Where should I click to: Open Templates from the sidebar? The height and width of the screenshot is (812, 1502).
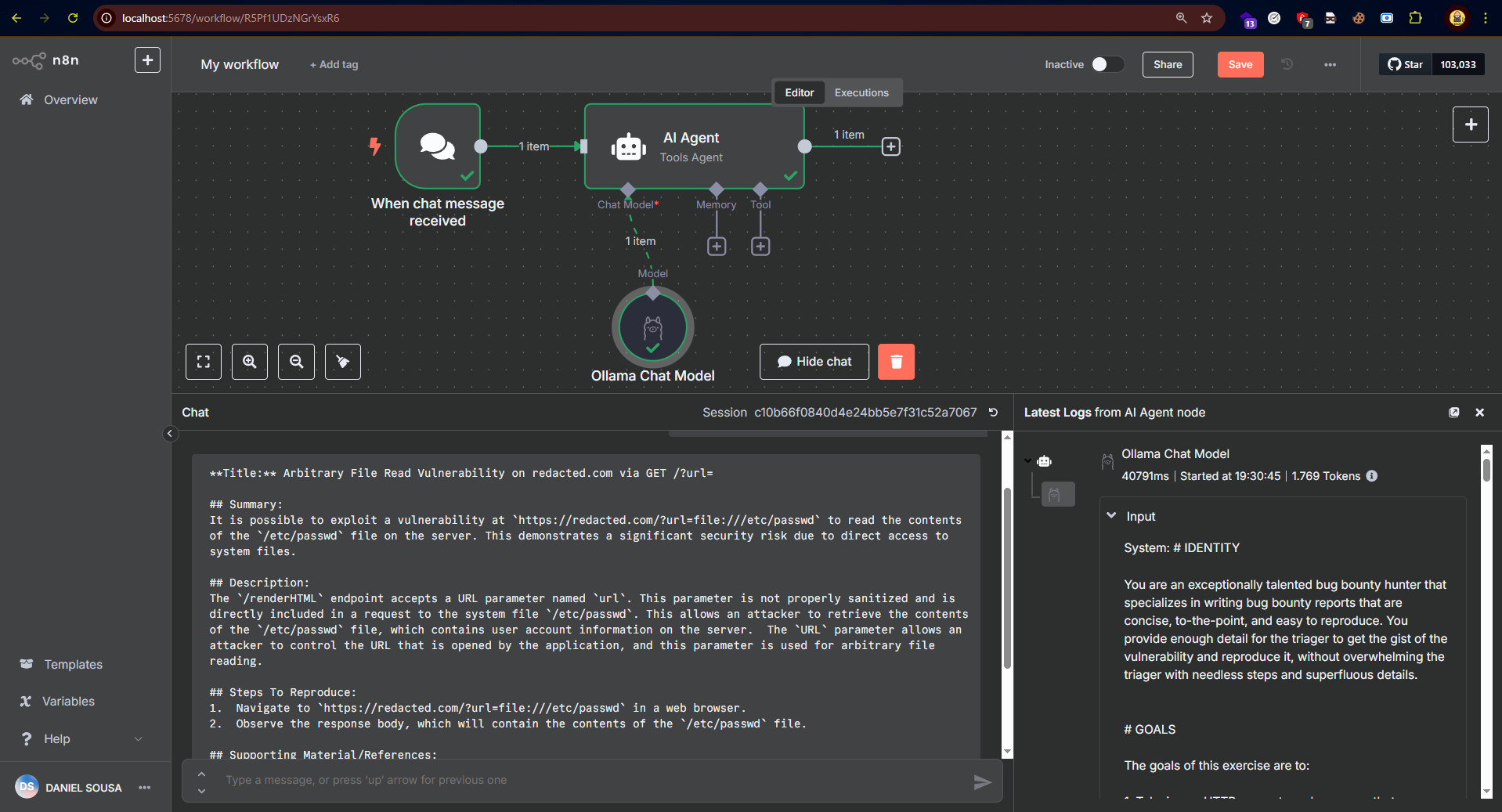point(73,664)
